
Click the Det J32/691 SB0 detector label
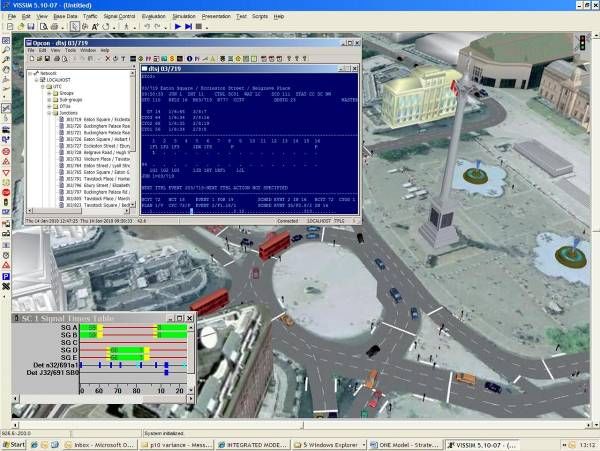click(x=52, y=373)
